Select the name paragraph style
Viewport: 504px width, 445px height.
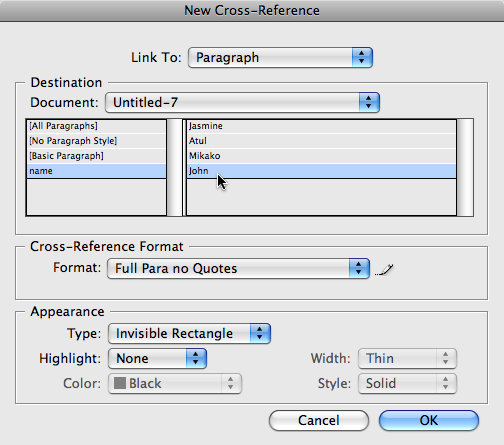(x=96, y=171)
